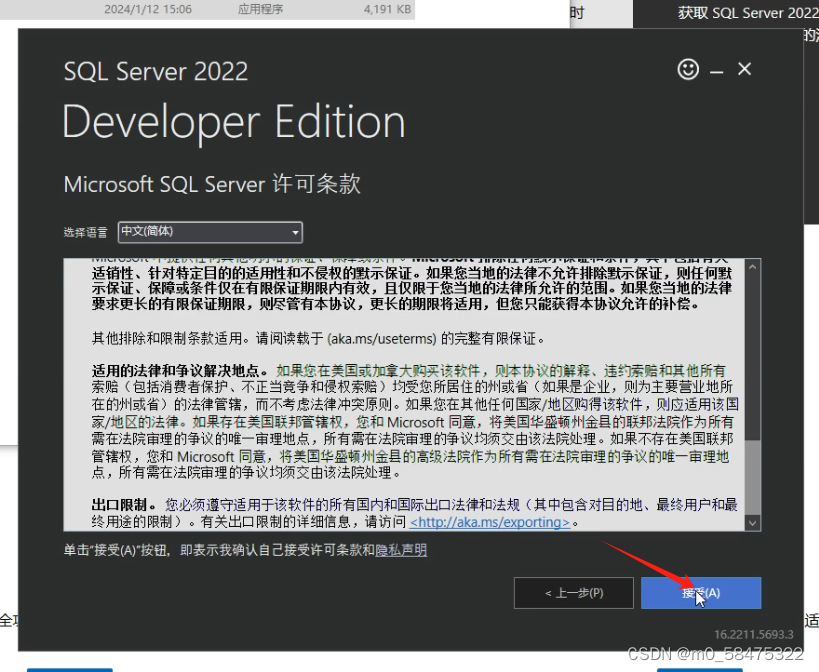Click the 获取 SQL Server 2022 header

(747, 13)
